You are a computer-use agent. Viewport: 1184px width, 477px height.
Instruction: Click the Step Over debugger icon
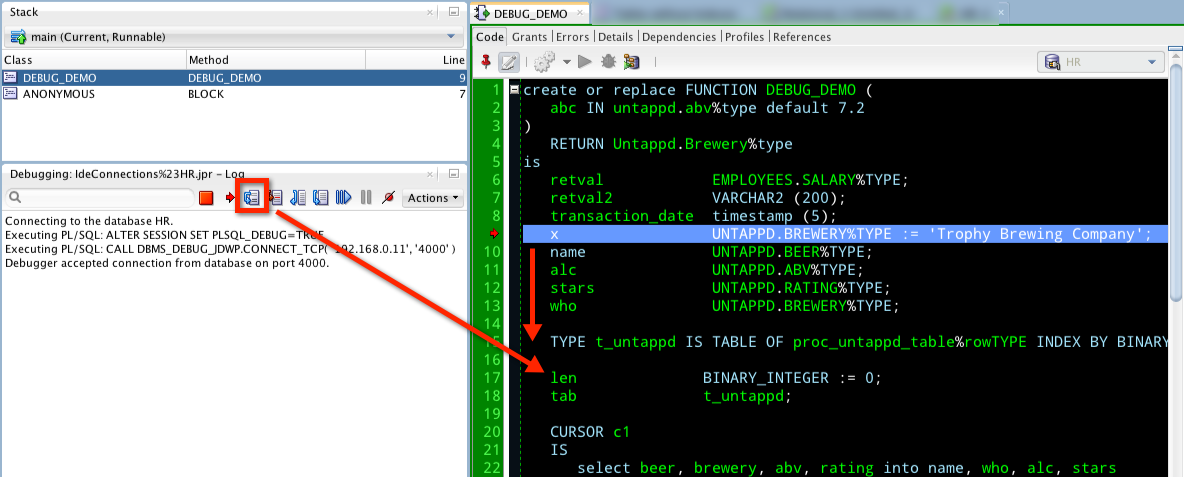pyautogui.click(x=252, y=198)
